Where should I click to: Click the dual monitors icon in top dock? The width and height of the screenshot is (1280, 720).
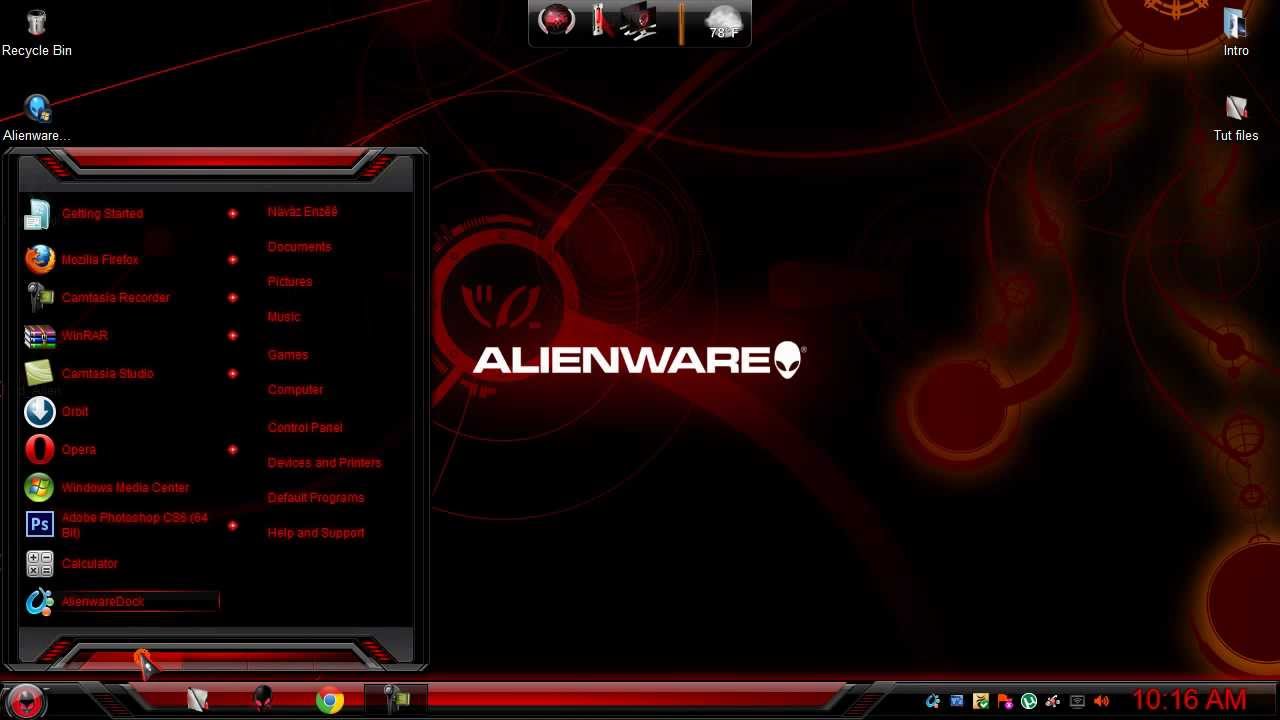click(x=640, y=21)
